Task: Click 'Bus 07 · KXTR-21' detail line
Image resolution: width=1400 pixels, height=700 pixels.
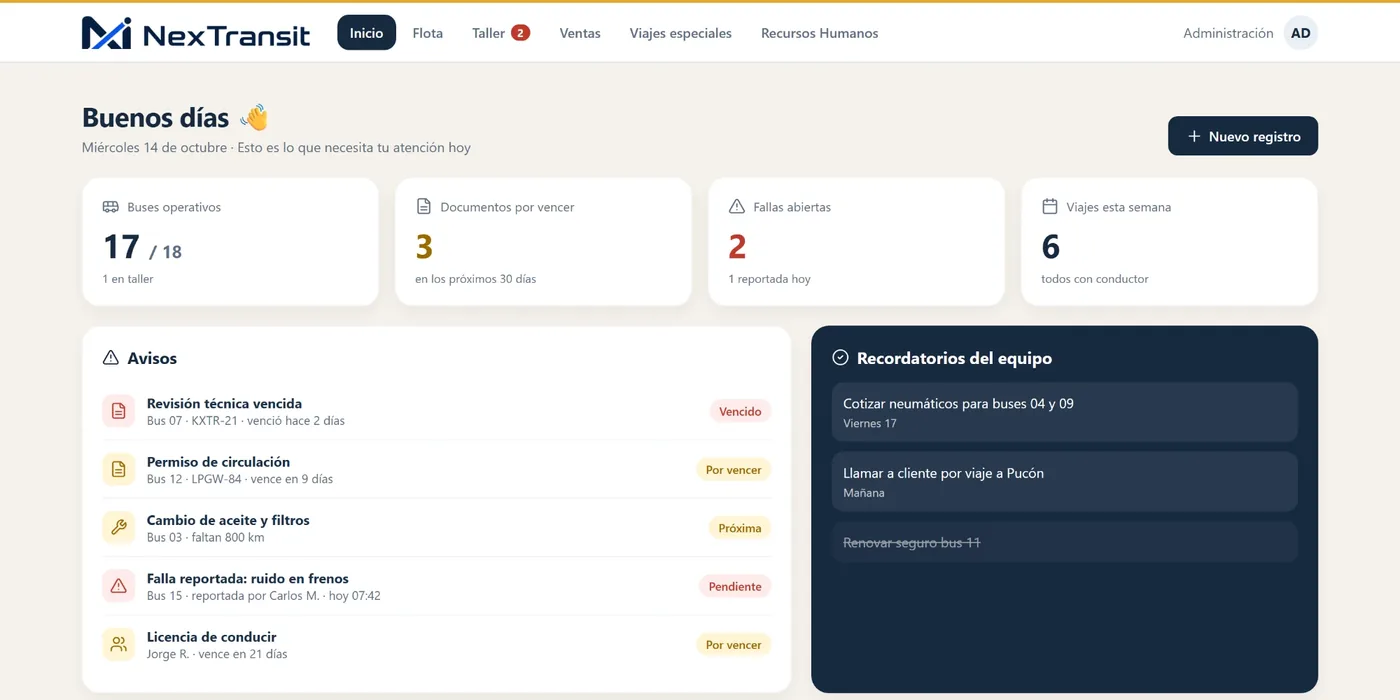Action: pos(246,421)
